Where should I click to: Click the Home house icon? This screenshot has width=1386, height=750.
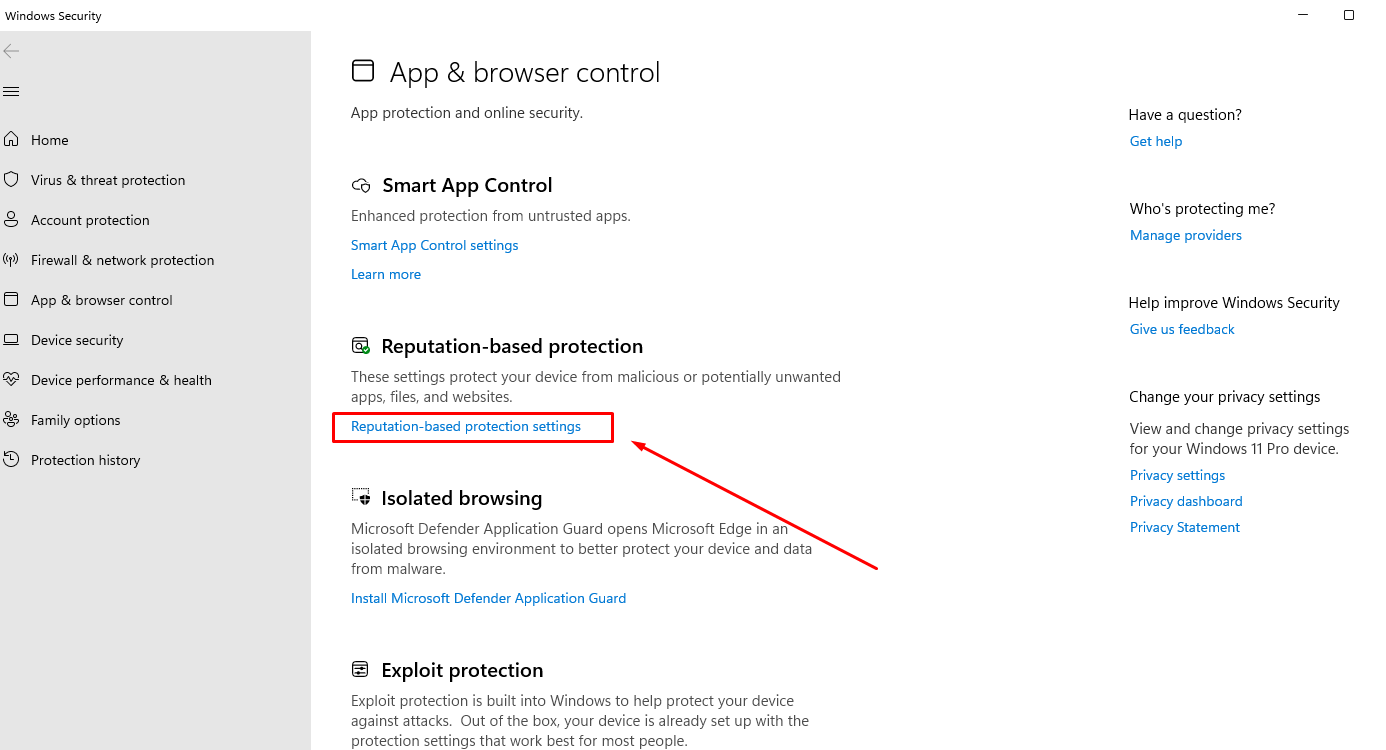11,140
